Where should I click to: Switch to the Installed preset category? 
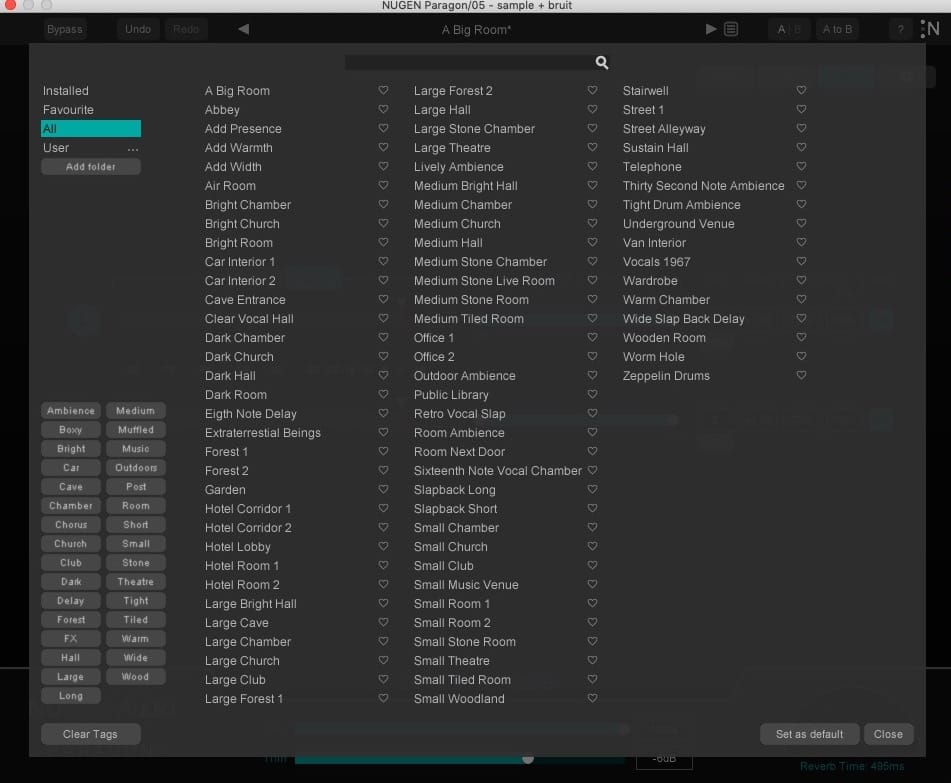click(x=66, y=90)
